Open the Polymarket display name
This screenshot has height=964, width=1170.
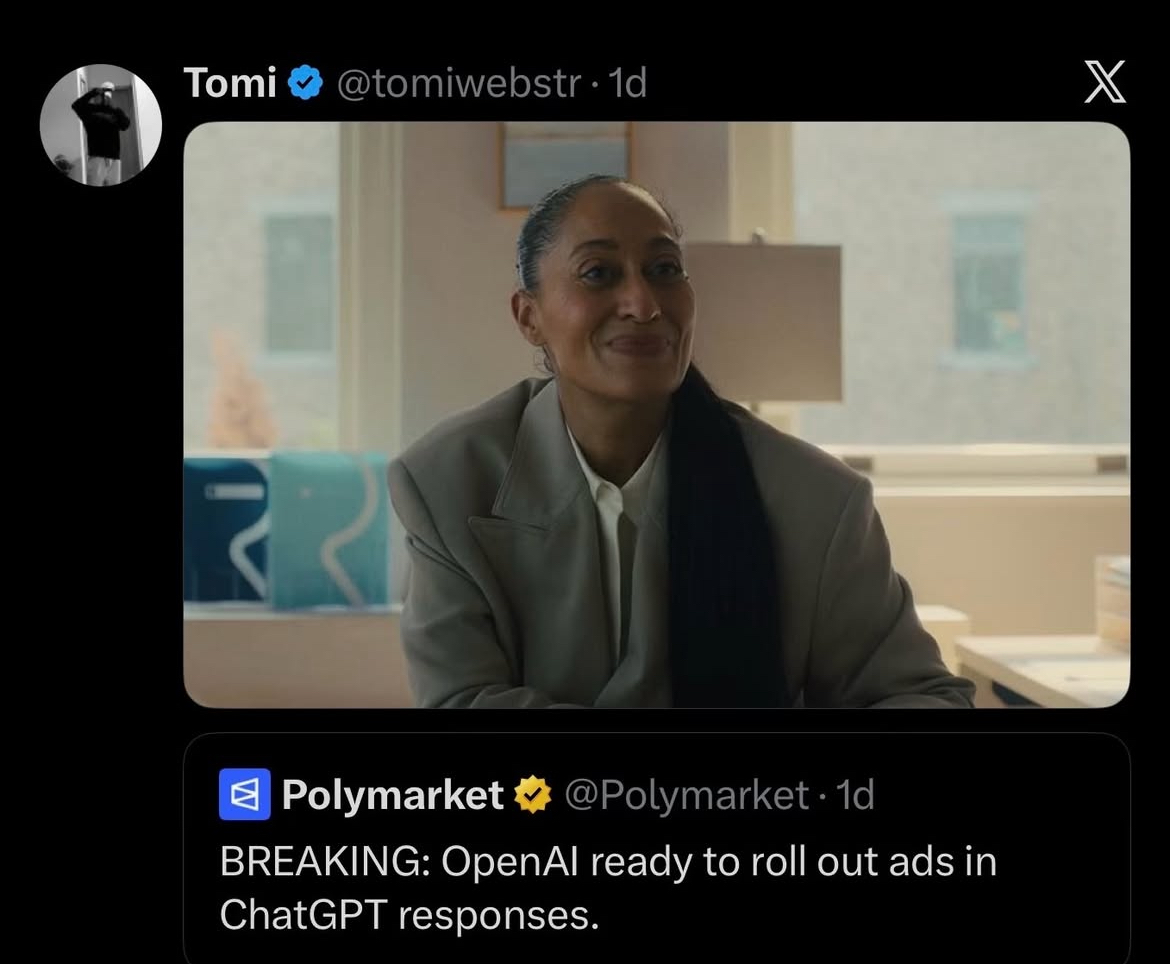392,795
